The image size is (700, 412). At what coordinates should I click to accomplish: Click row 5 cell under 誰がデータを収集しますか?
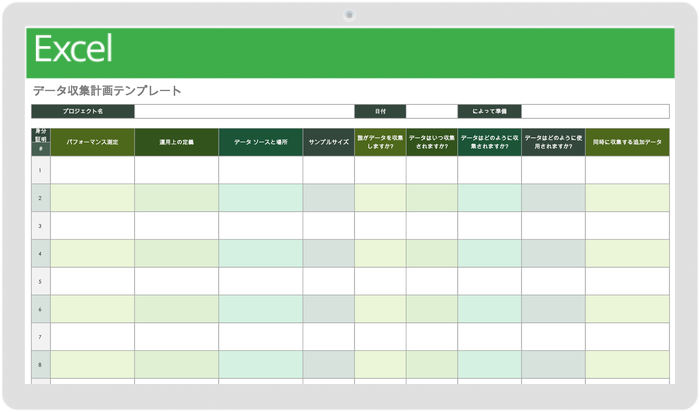[x=380, y=281]
